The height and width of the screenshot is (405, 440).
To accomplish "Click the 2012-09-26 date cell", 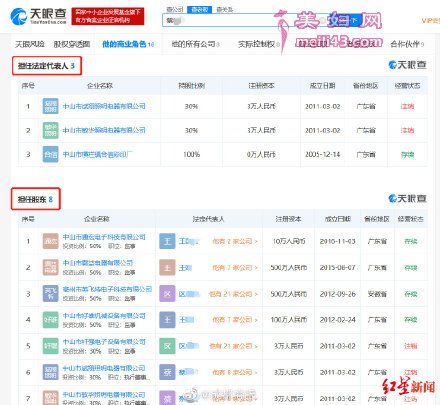I will pos(337,294).
